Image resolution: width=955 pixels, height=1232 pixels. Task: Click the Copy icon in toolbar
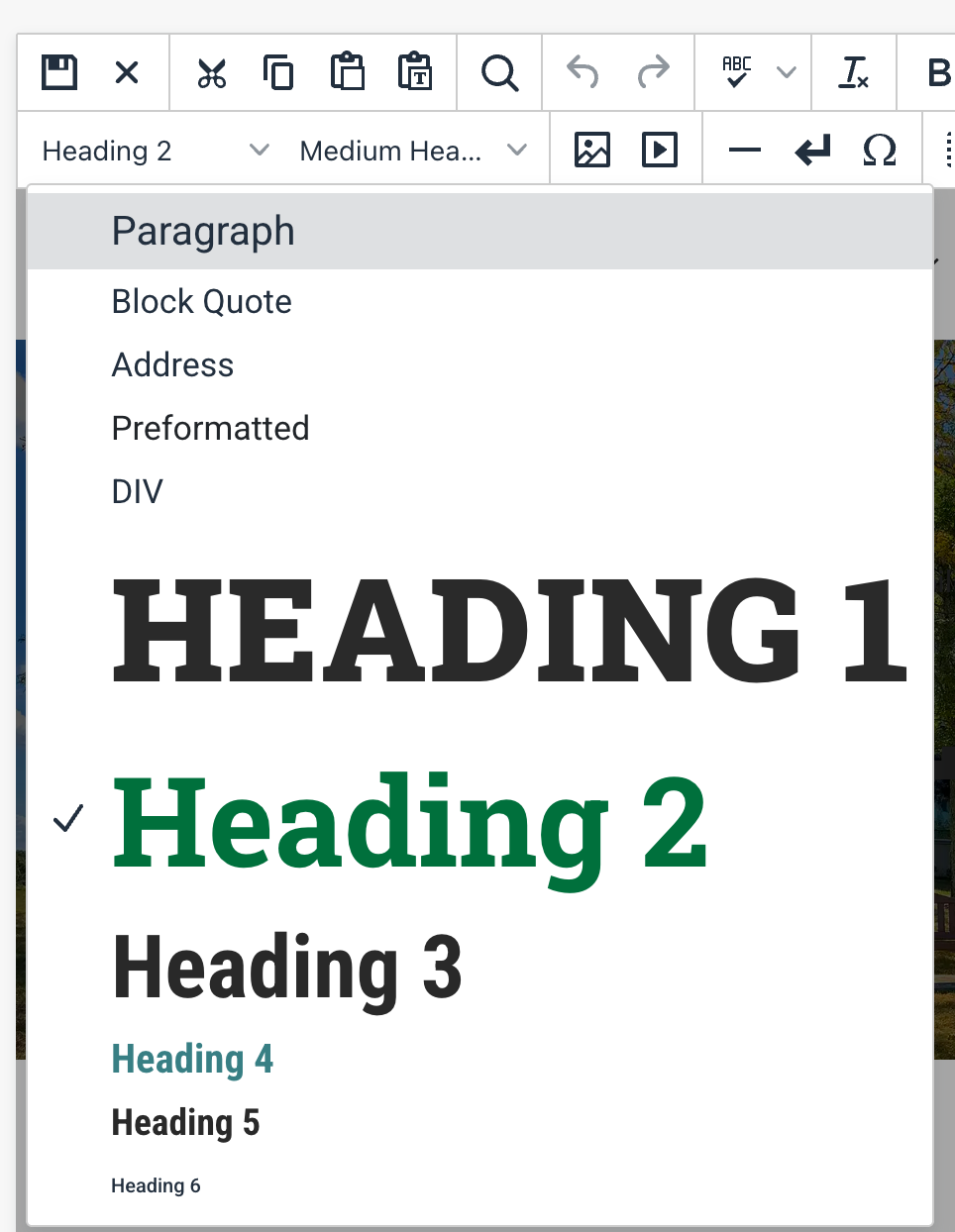click(278, 72)
